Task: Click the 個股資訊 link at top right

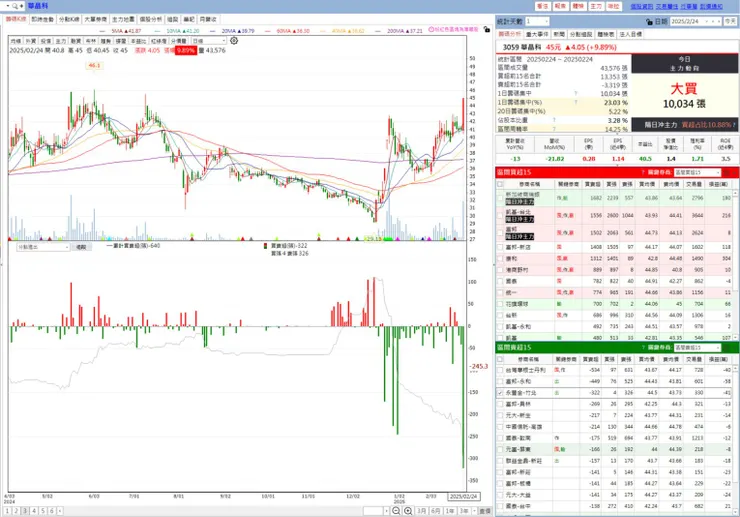Action: [x=641, y=6]
